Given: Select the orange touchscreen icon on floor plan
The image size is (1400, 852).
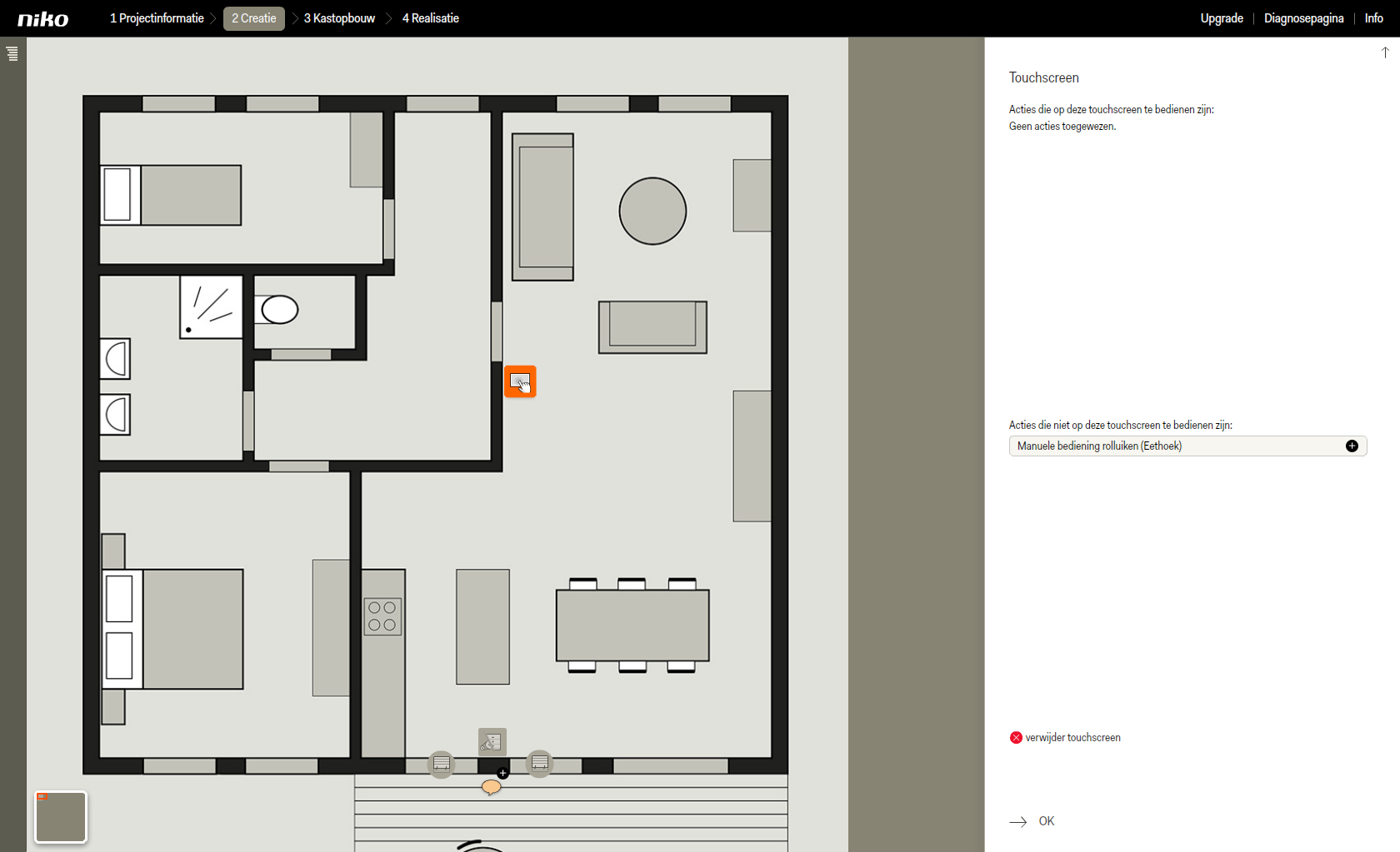Looking at the screenshot, I should point(520,381).
